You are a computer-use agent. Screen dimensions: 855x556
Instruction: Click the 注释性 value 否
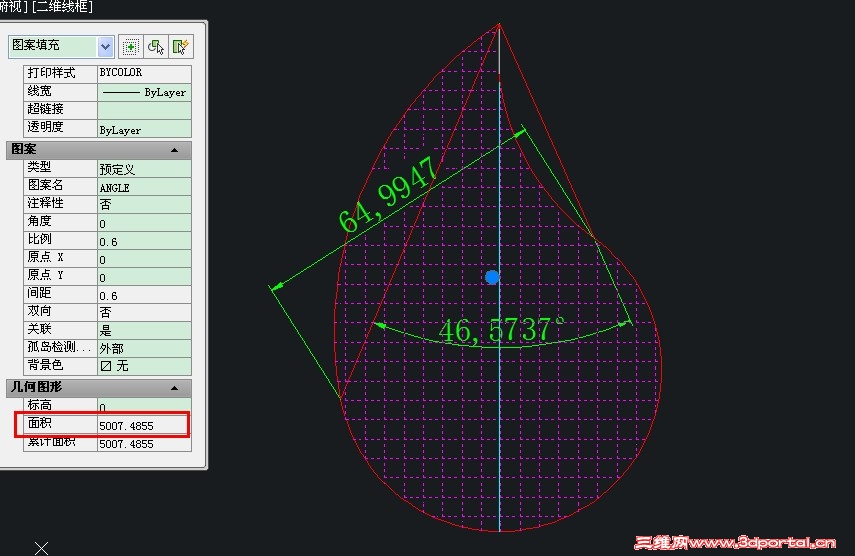click(x=144, y=204)
